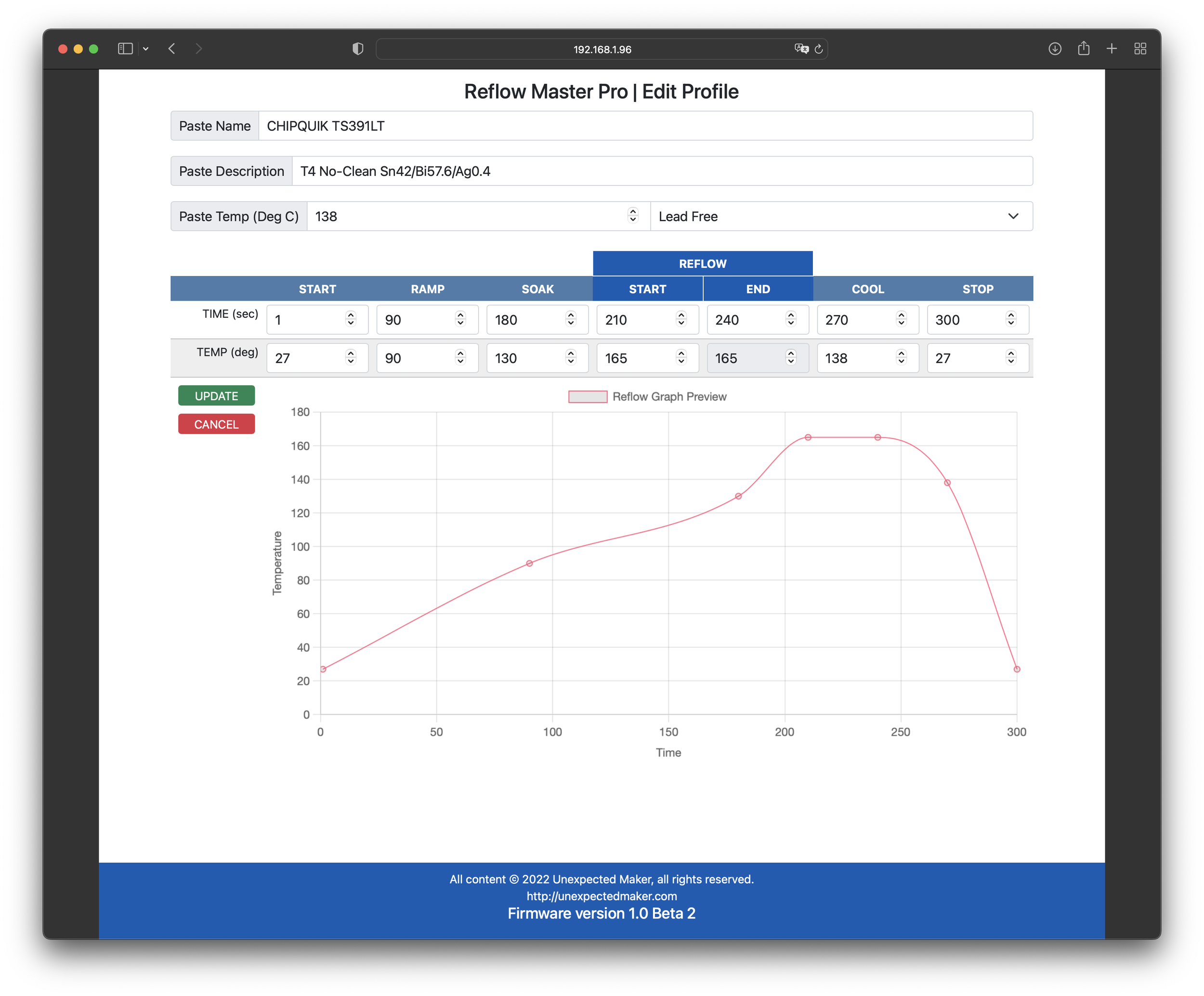Click the privacy shield icon

click(x=357, y=49)
